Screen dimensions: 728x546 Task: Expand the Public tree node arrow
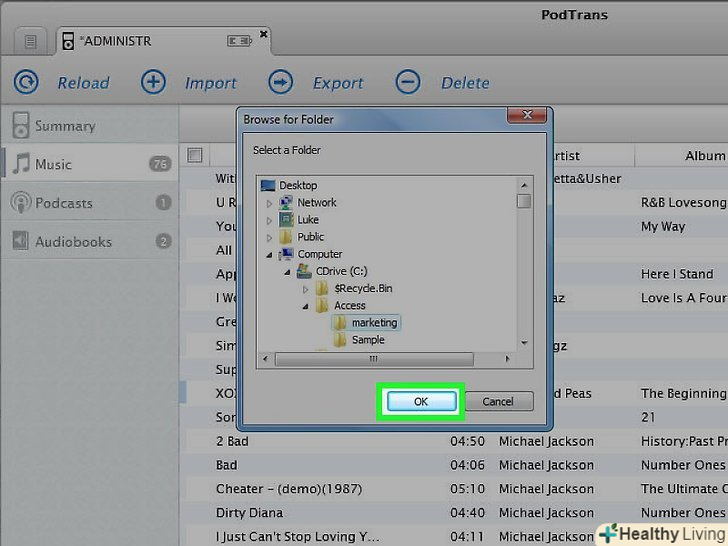(x=269, y=237)
